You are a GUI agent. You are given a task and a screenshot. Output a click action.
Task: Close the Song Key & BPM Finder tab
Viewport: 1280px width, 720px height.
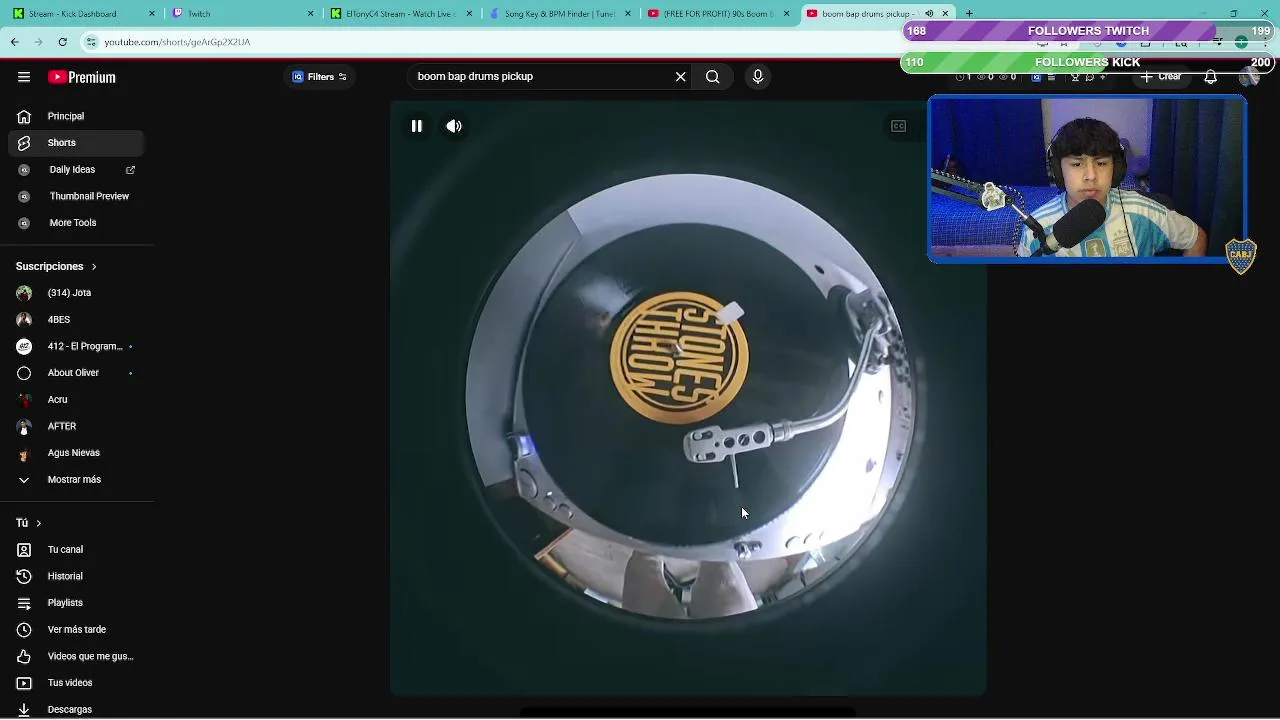(627, 14)
